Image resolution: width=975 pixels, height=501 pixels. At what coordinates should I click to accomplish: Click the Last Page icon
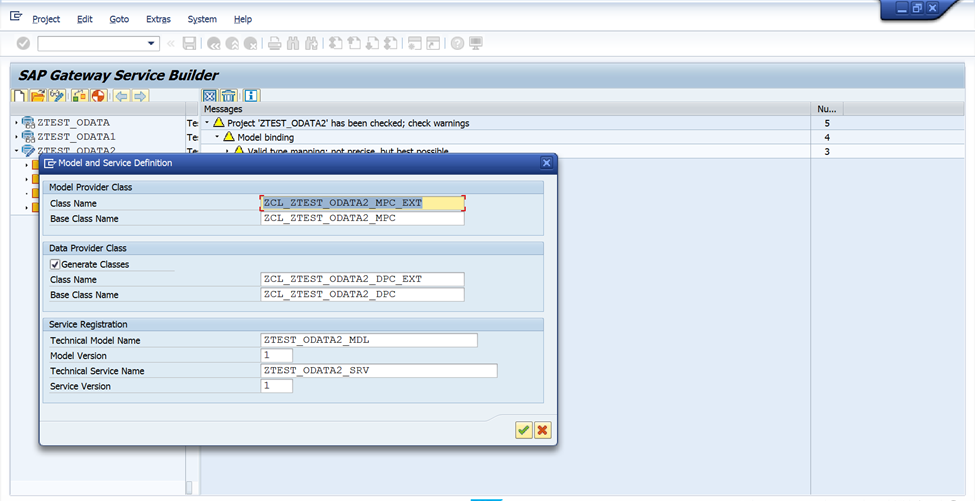click(x=390, y=44)
